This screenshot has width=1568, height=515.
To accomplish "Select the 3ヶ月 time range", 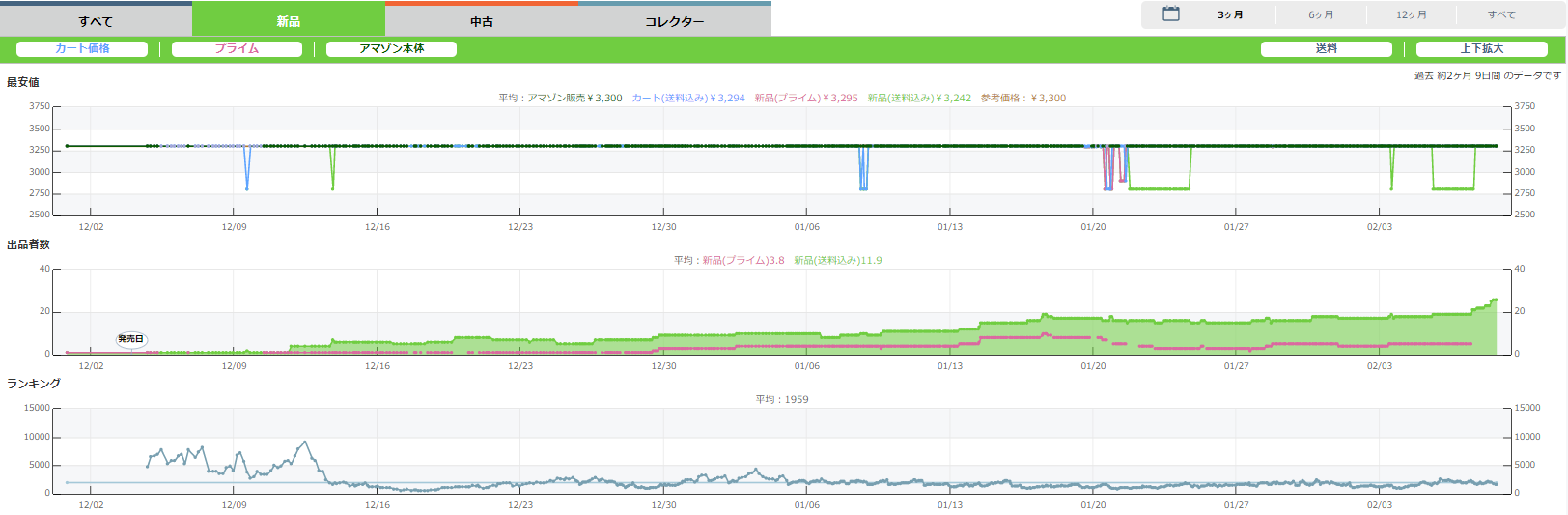I will click(1230, 14).
